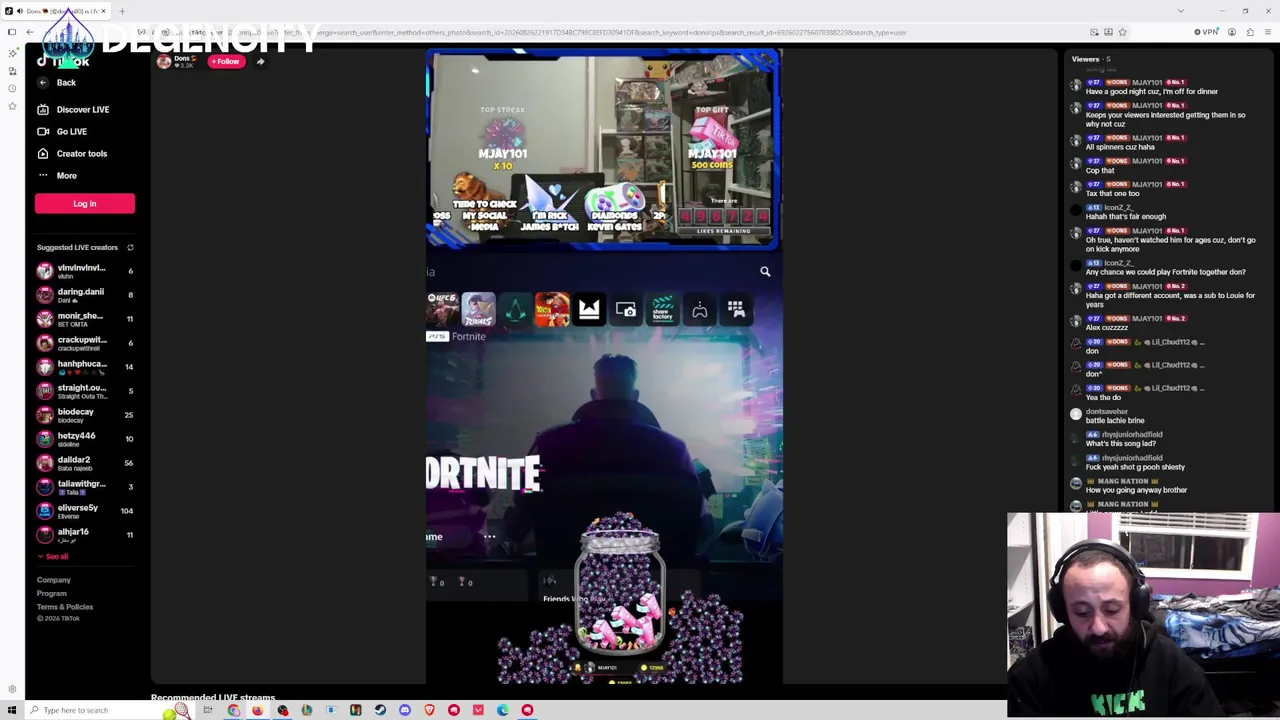
Task: Open the VPN button in browser toolbar
Action: [1207, 33]
